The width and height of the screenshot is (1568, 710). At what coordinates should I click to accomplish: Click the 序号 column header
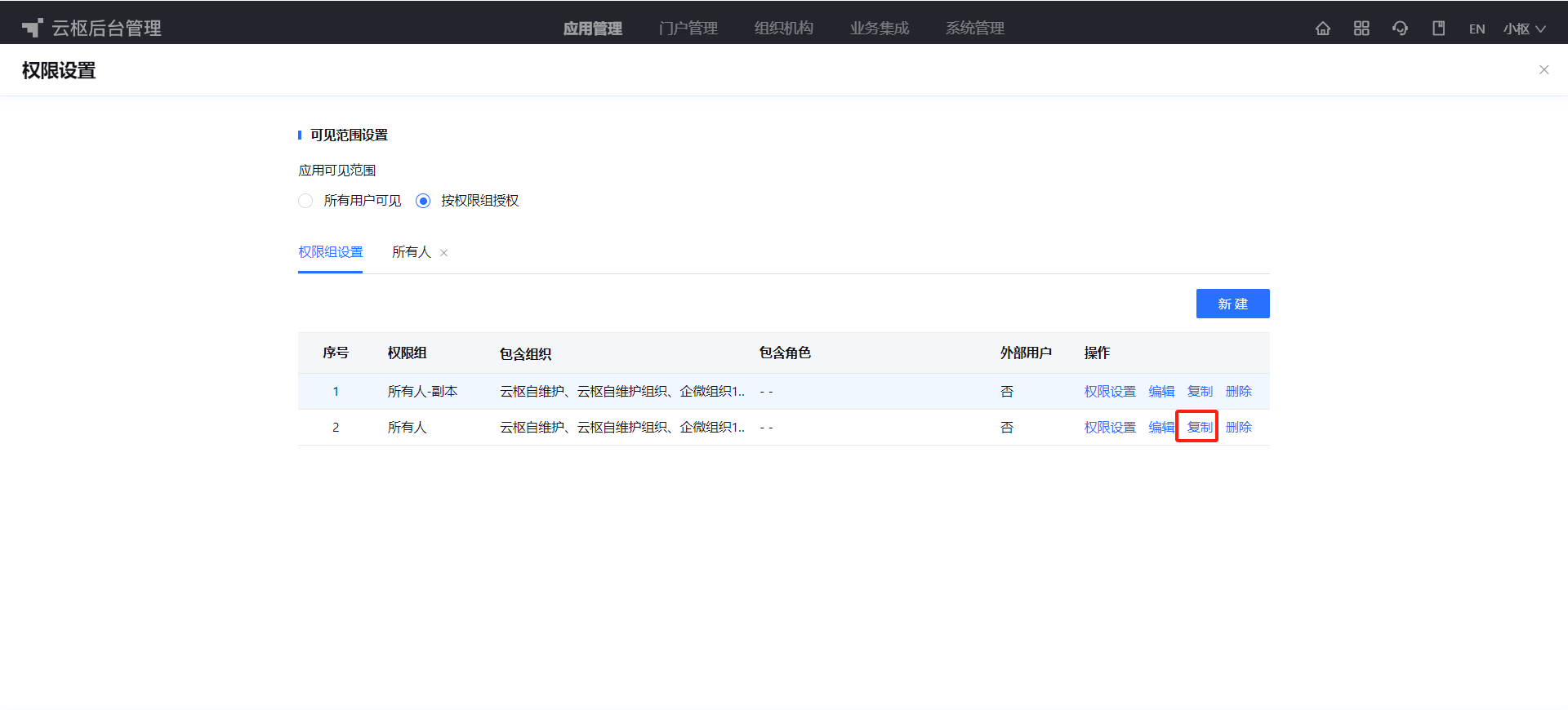point(336,353)
